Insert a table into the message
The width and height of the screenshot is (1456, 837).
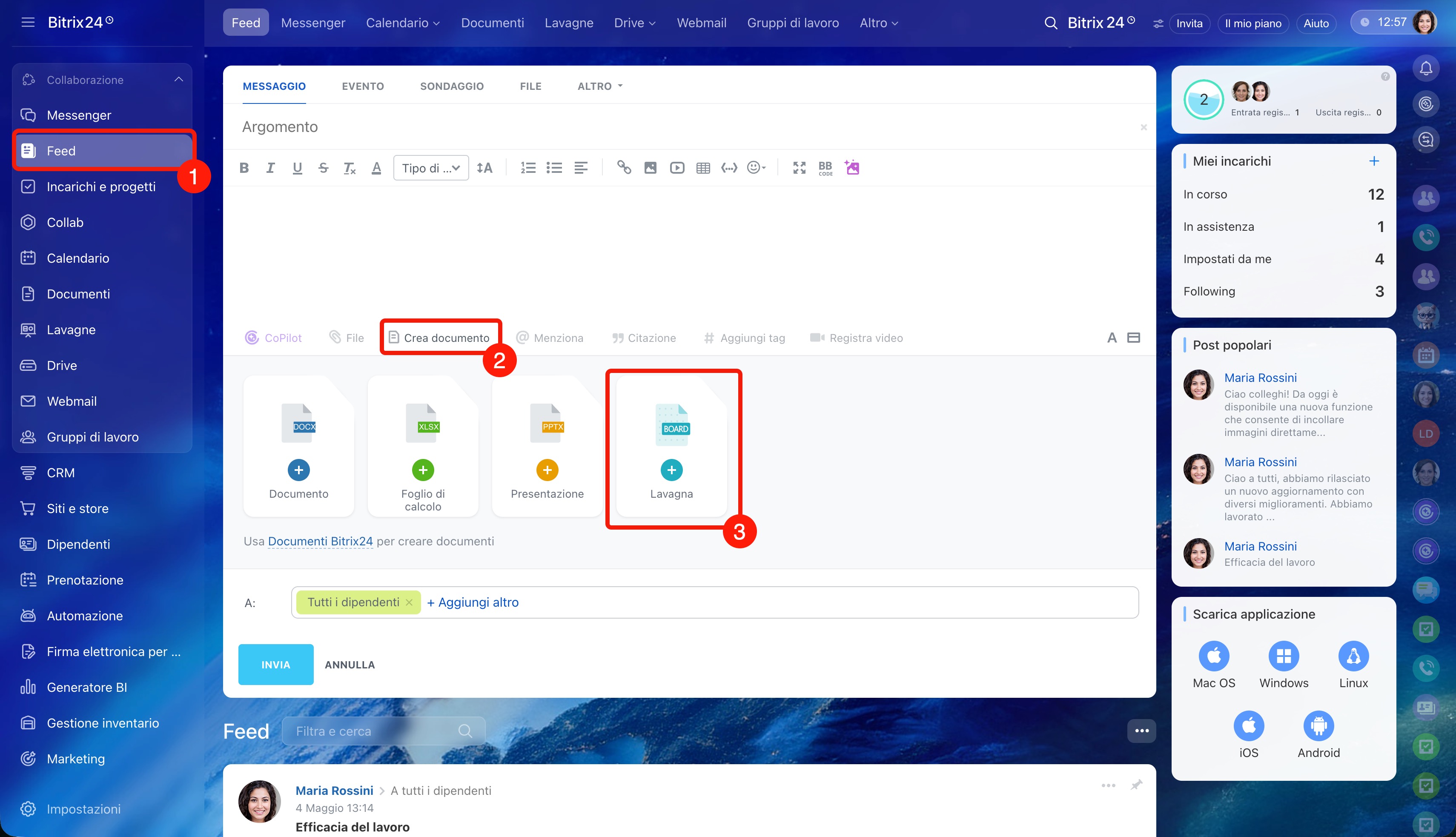click(703, 168)
